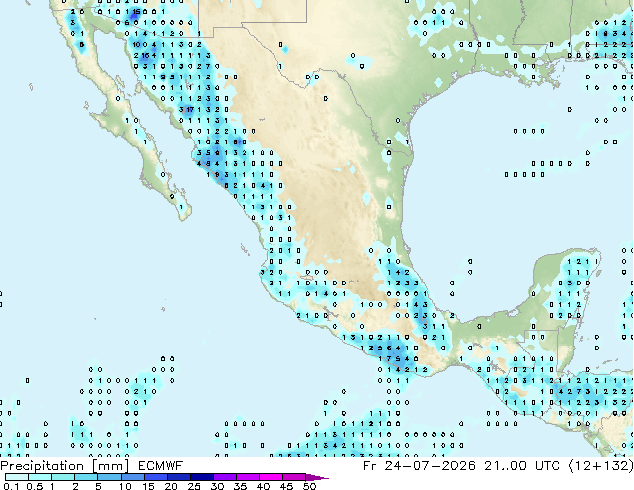Click the 20–25 mm dark blue swatch

(x=178, y=477)
